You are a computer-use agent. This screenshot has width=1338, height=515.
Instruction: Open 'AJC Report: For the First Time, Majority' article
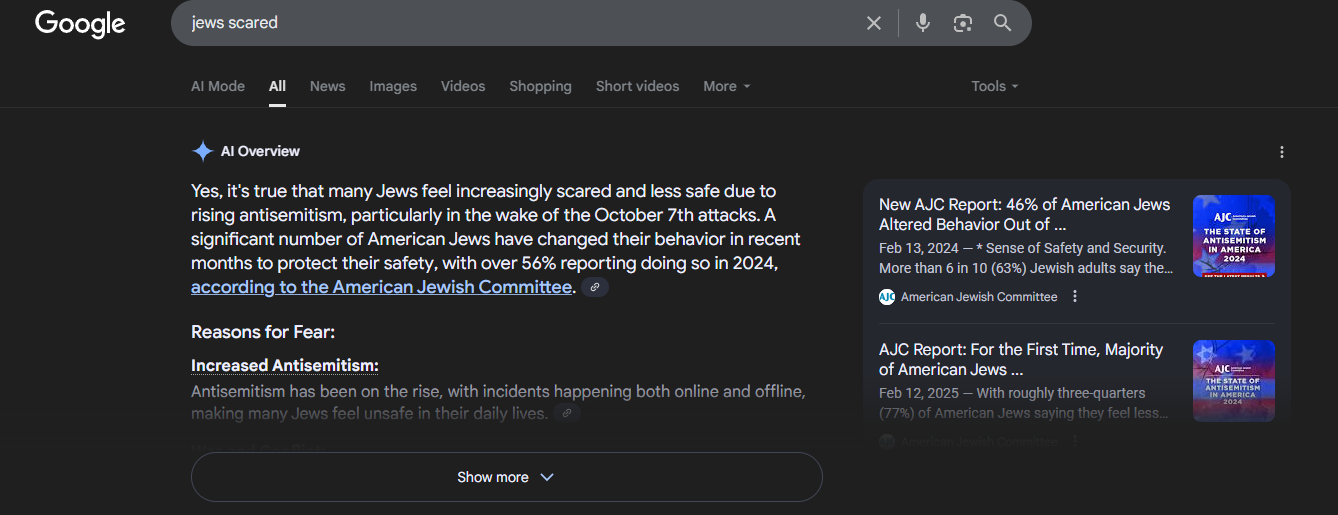1021,359
